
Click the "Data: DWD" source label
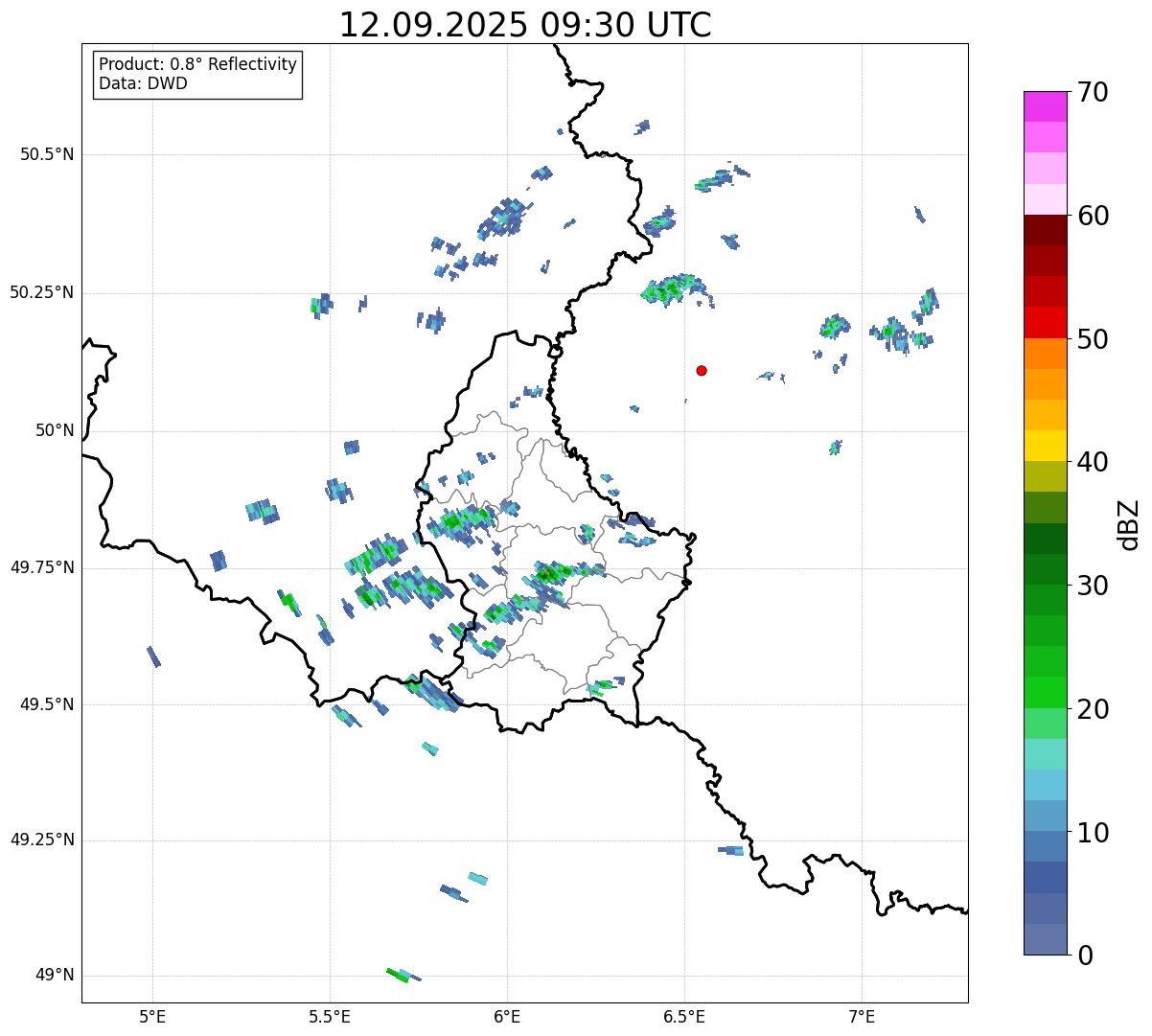(x=143, y=83)
